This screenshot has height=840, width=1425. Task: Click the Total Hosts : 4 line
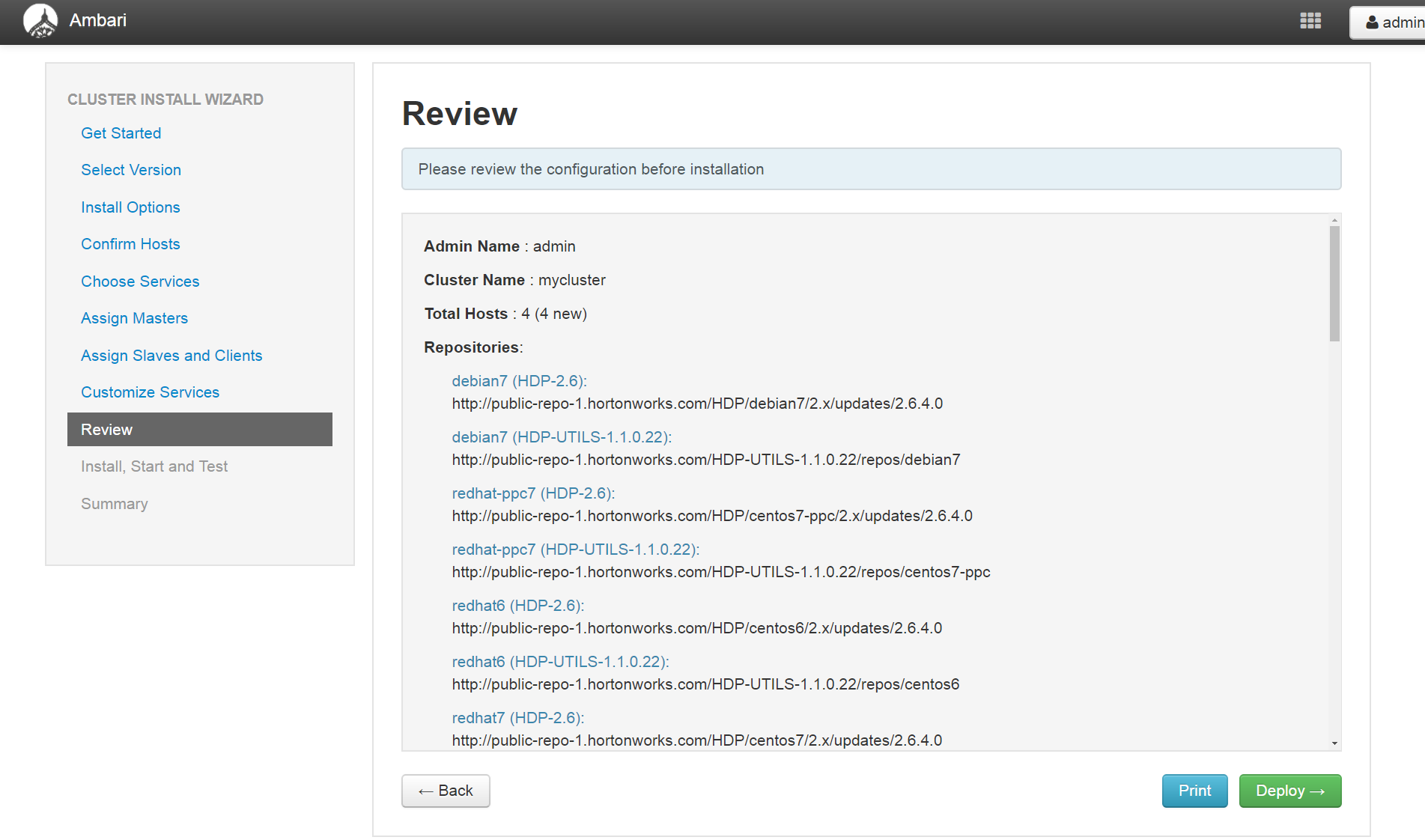(x=505, y=314)
